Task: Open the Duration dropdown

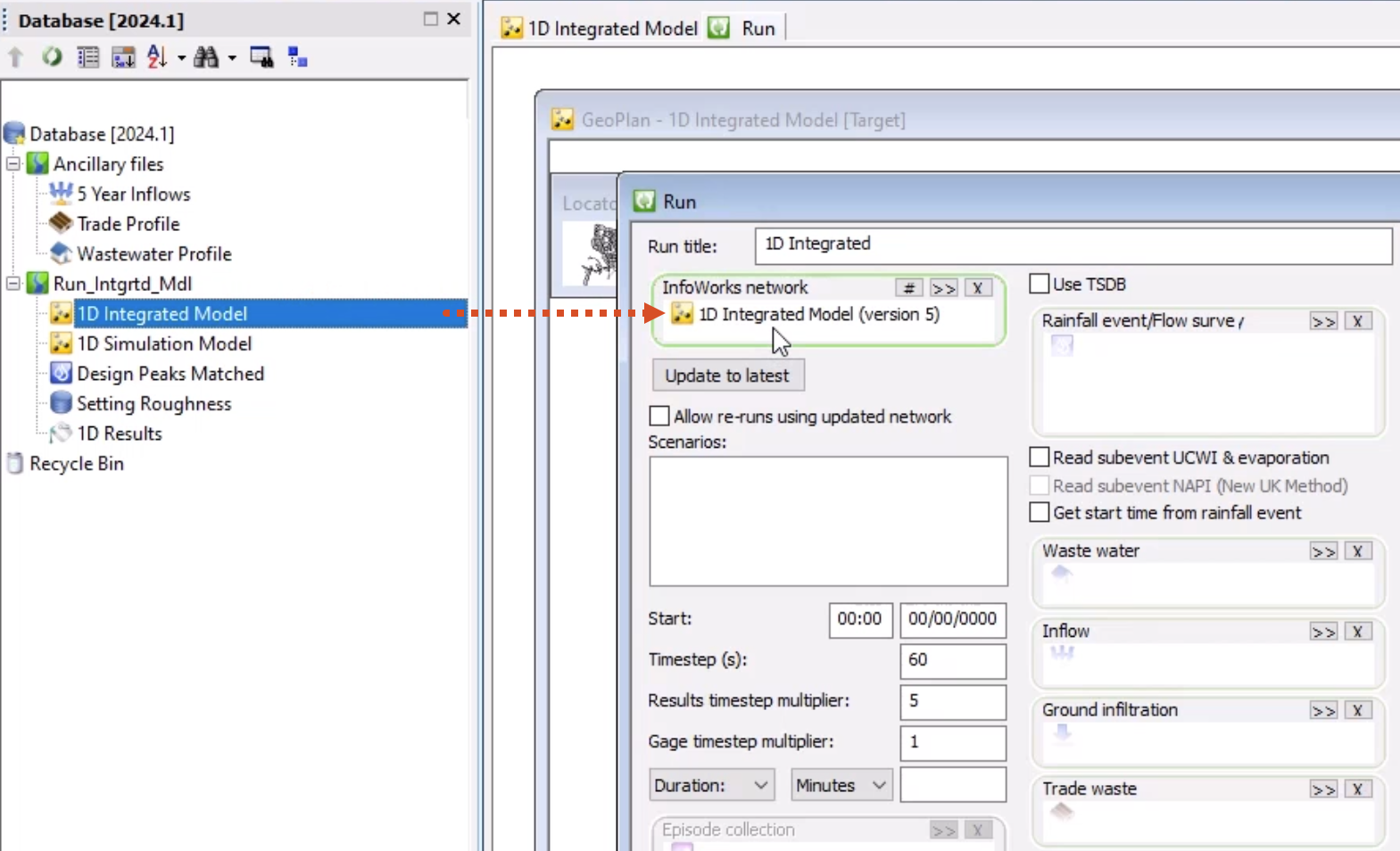Action: coord(711,785)
